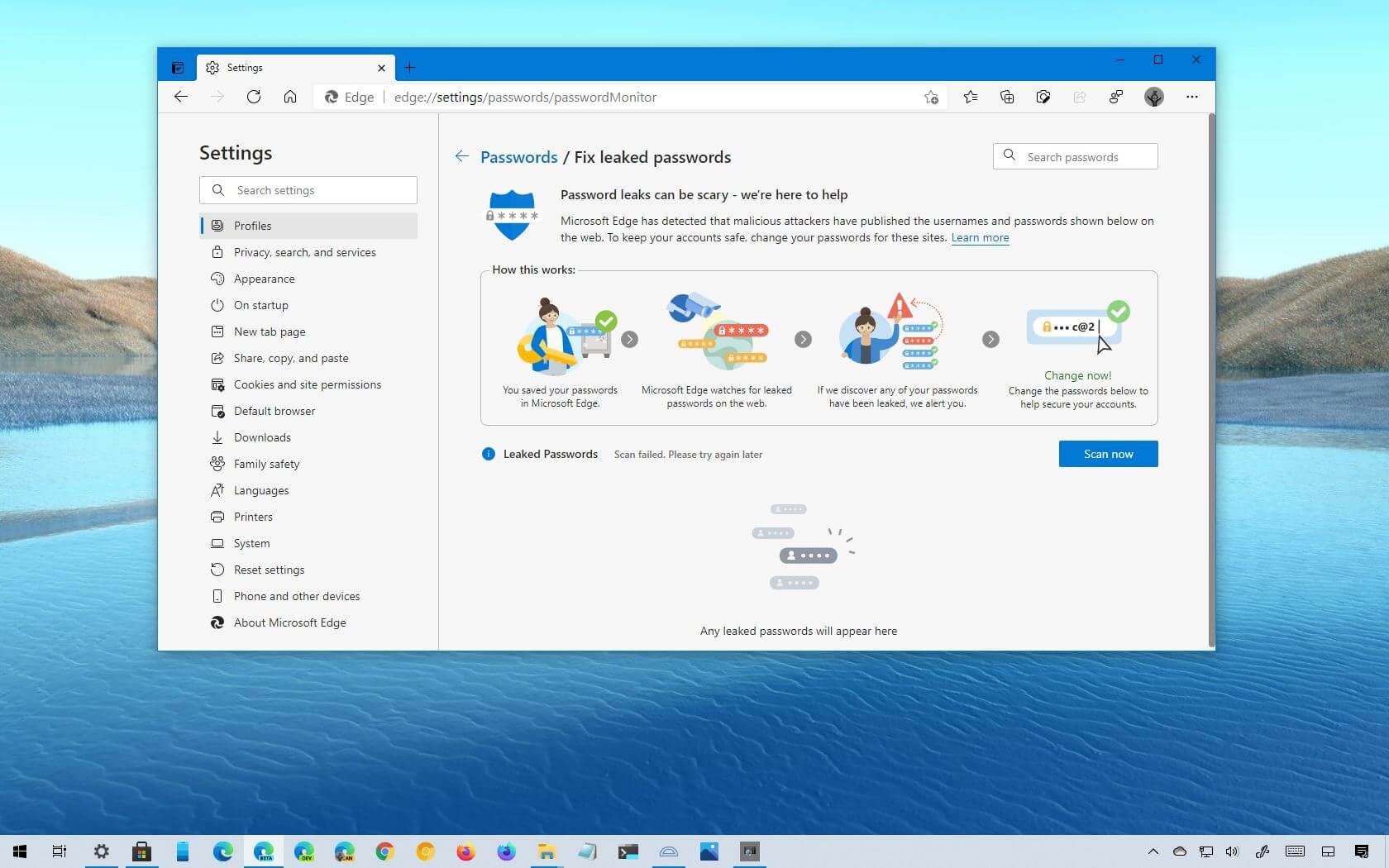Click the Scan now button

pos(1108,454)
